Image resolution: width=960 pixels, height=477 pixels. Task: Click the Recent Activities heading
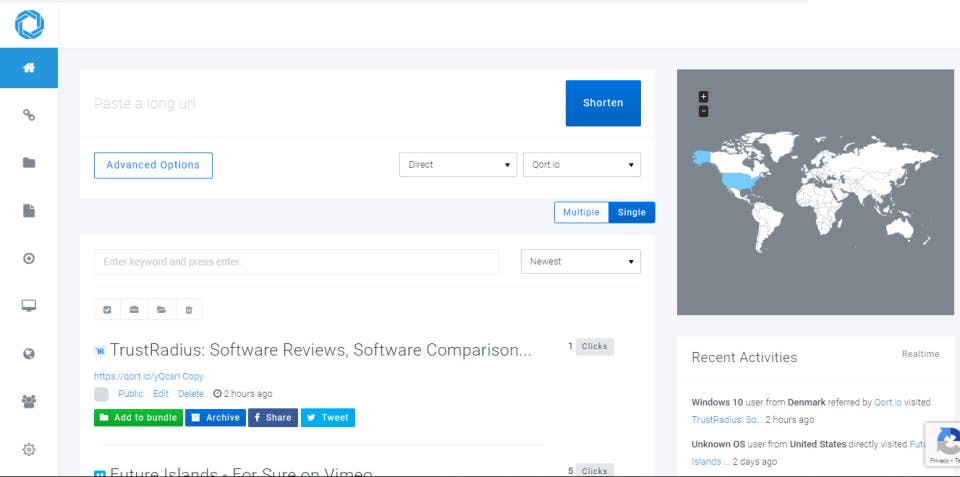click(744, 357)
